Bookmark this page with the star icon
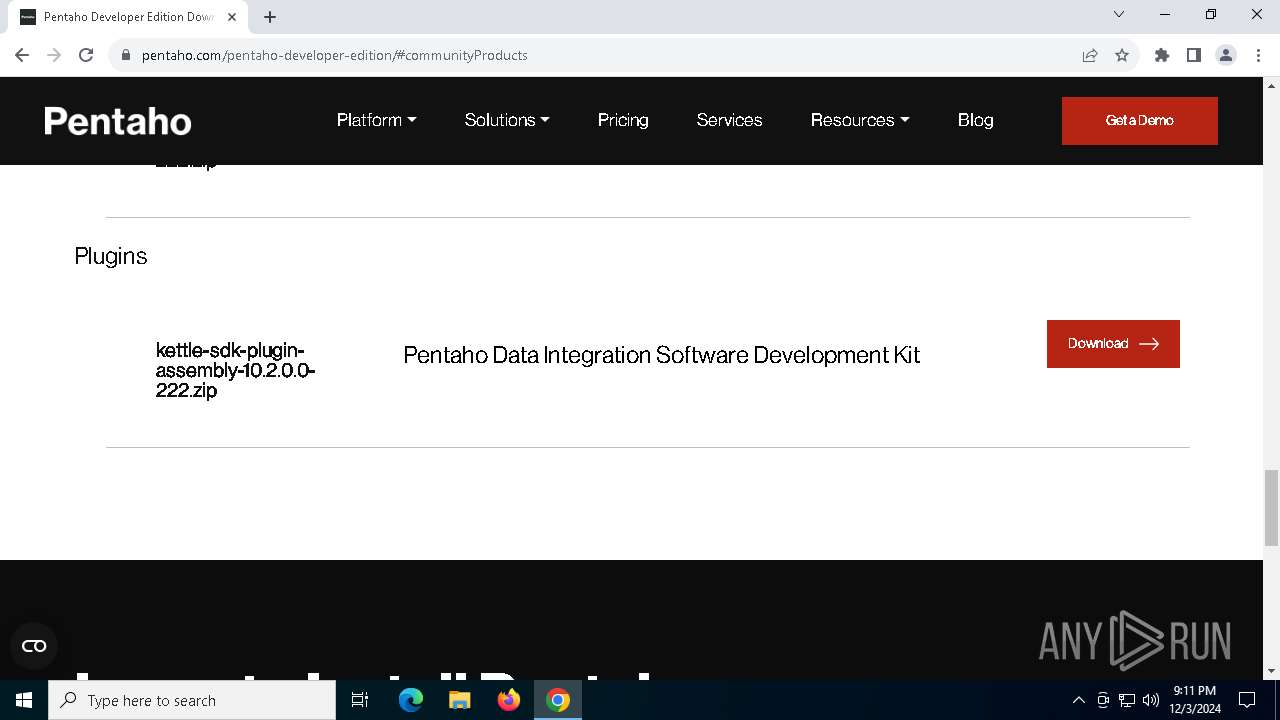This screenshot has height=720, width=1280. pyautogui.click(x=1122, y=55)
